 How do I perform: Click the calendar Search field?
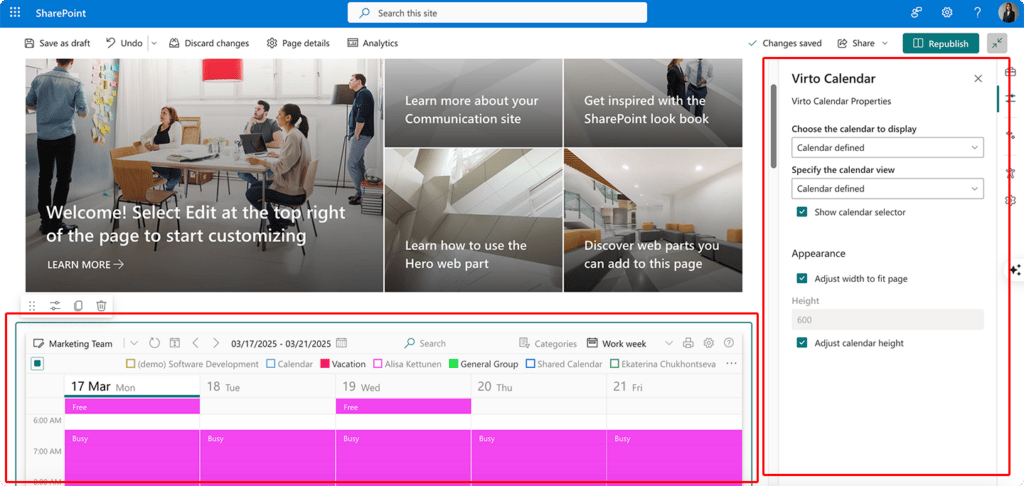[x=425, y=343]
